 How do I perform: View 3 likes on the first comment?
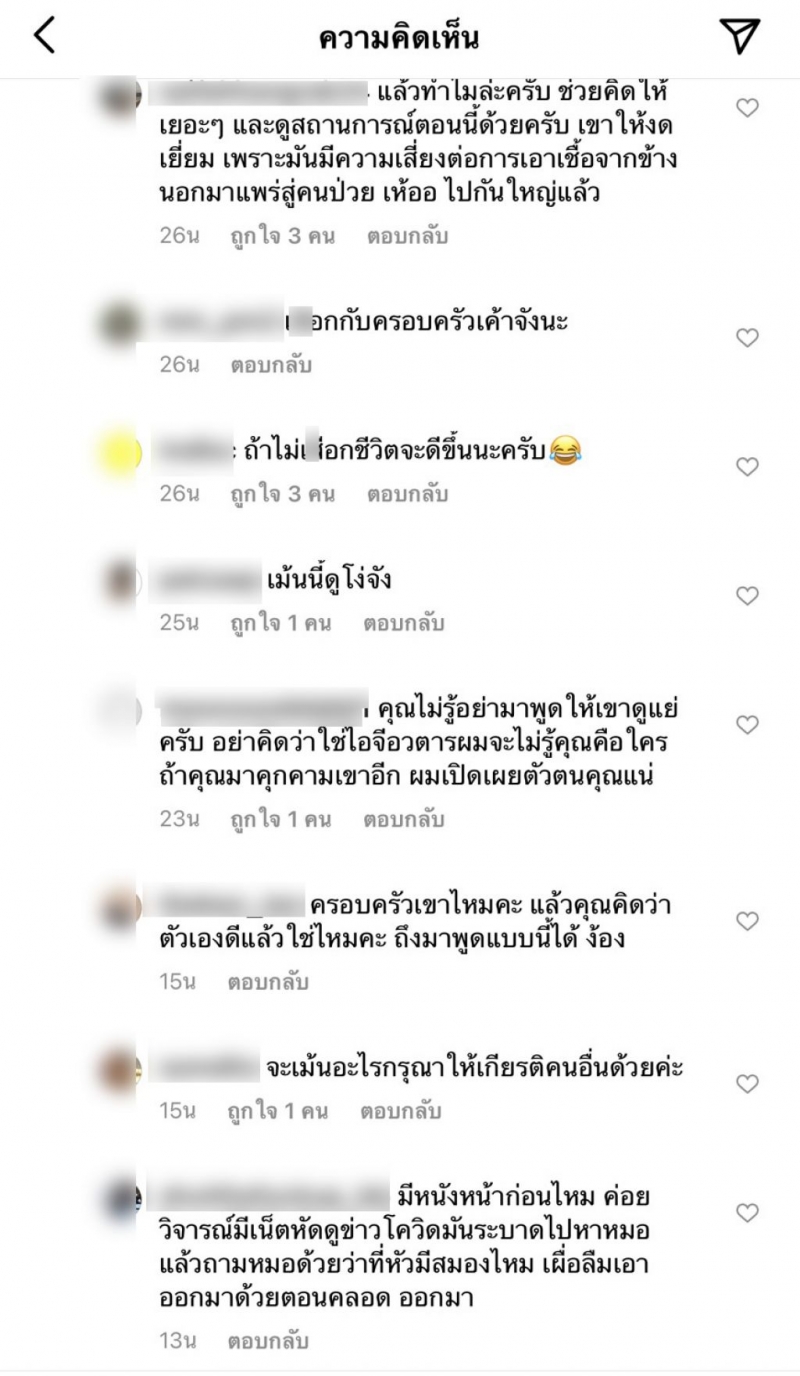282,237
